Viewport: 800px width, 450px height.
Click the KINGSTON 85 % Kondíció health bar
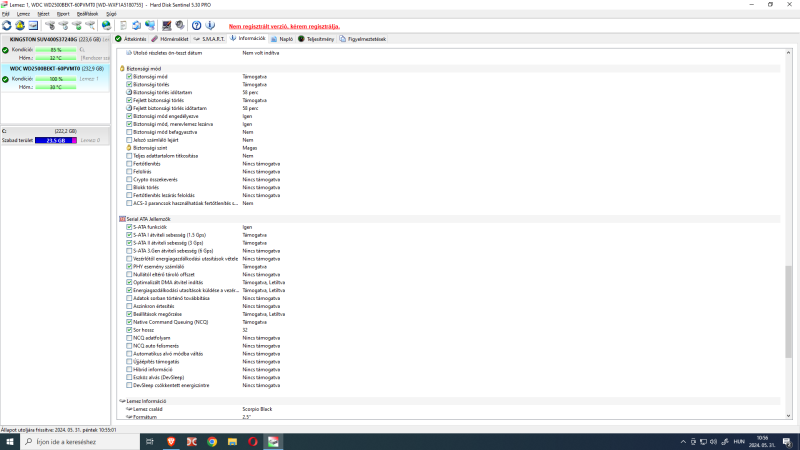(56, 50)
